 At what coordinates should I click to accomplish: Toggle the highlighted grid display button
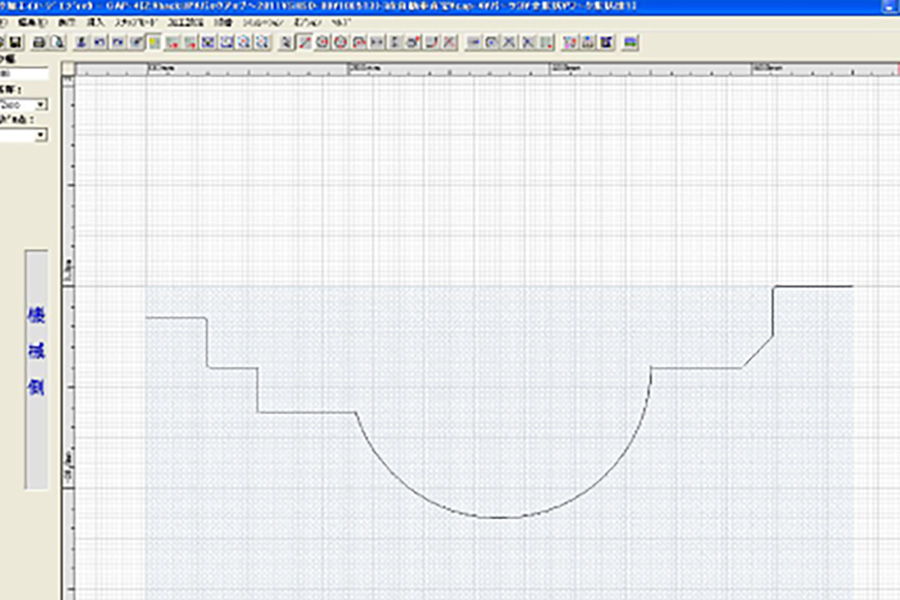152,41
